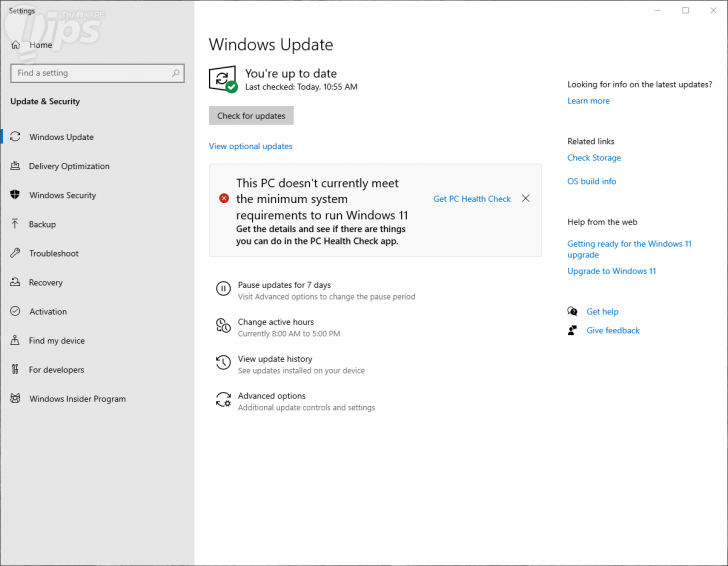Click the Activation checkmark circle icon
Image resolution: width=728 pixels, height=566 pixels.
point(15,311)
